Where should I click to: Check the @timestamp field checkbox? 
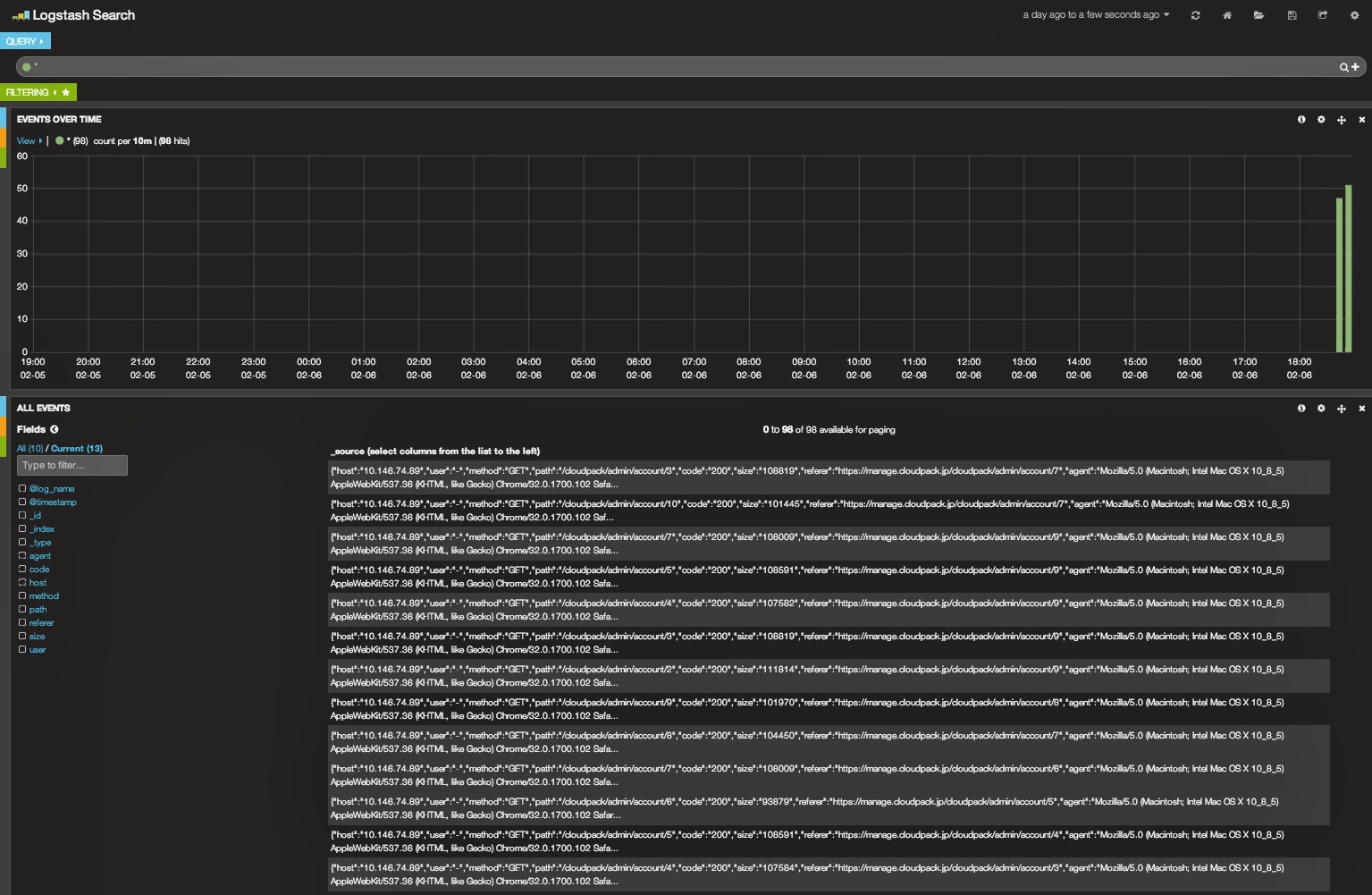[22, 502]
